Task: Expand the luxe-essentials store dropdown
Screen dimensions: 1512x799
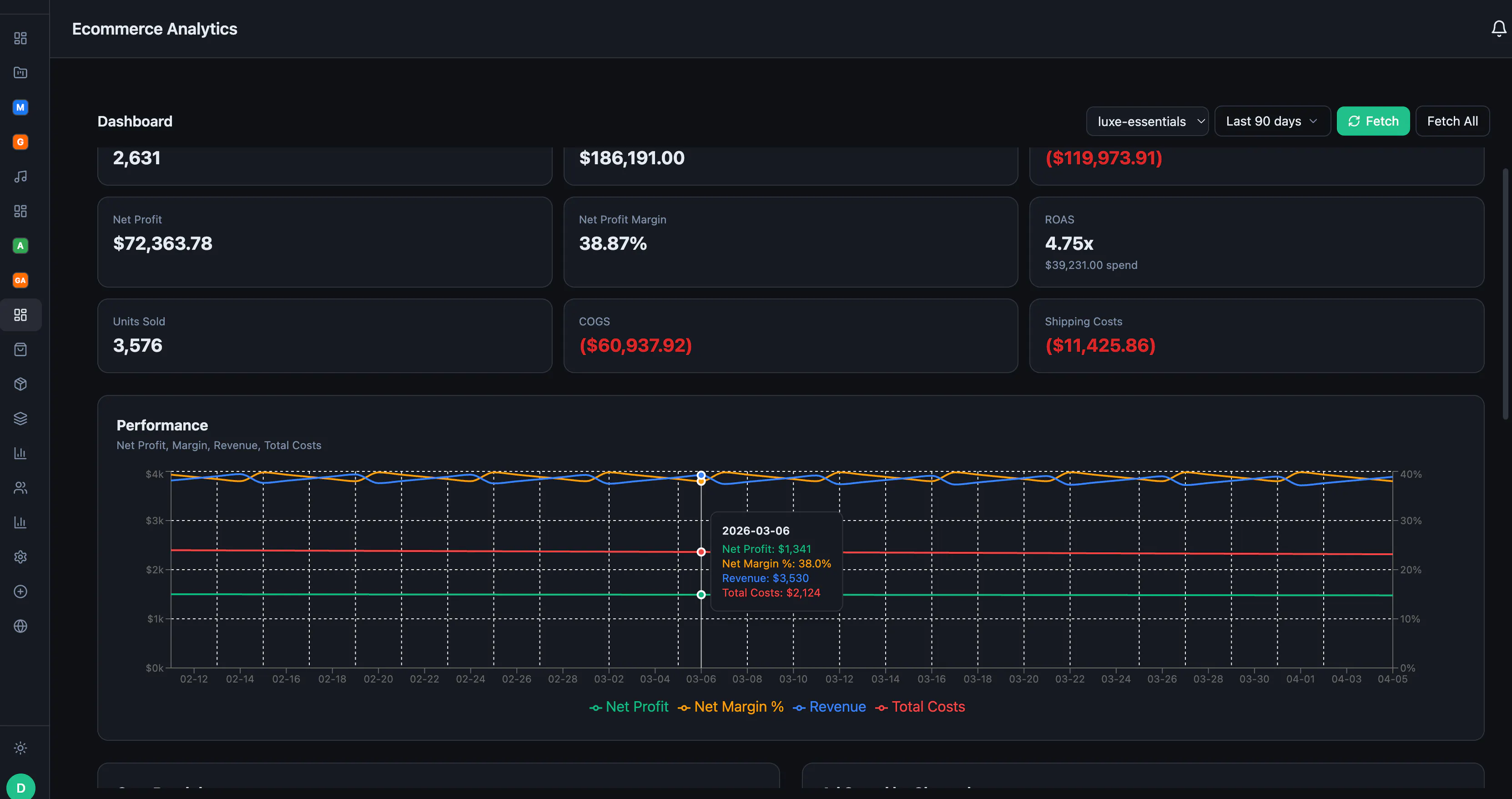Action: [x=1147, y=121]
